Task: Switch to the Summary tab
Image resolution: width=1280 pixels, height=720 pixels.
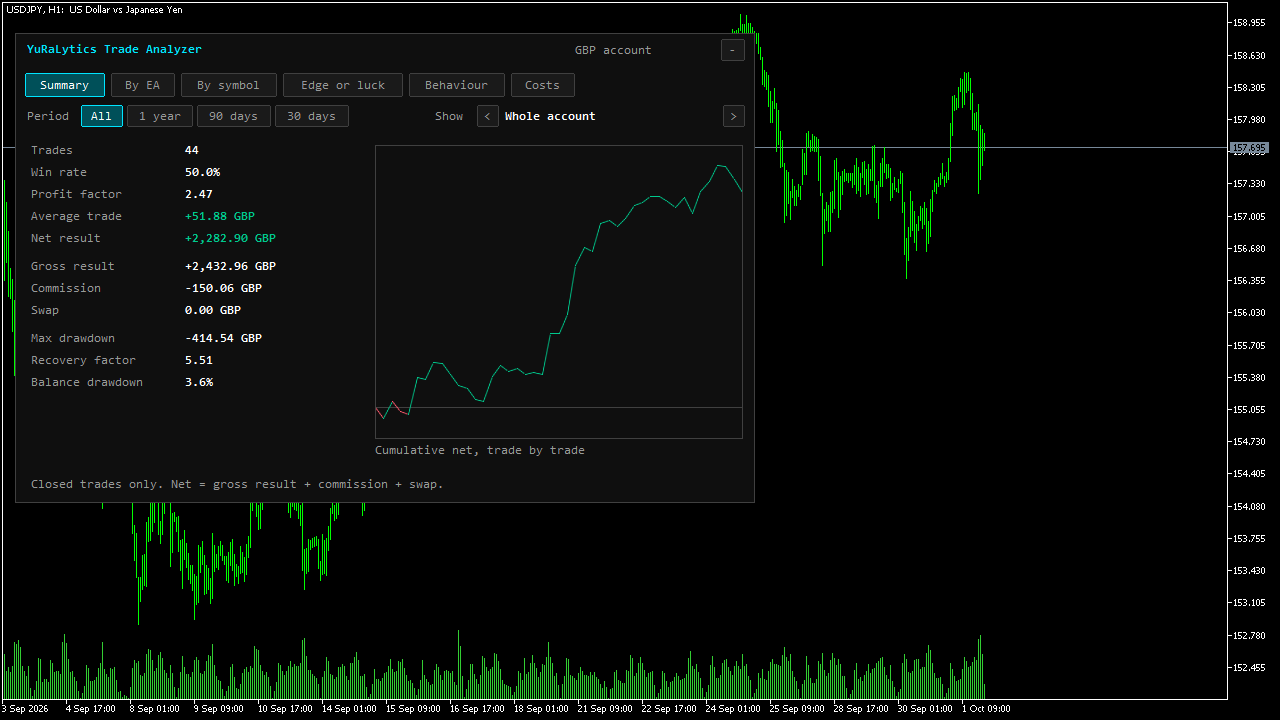Action: tap(65, 85)
